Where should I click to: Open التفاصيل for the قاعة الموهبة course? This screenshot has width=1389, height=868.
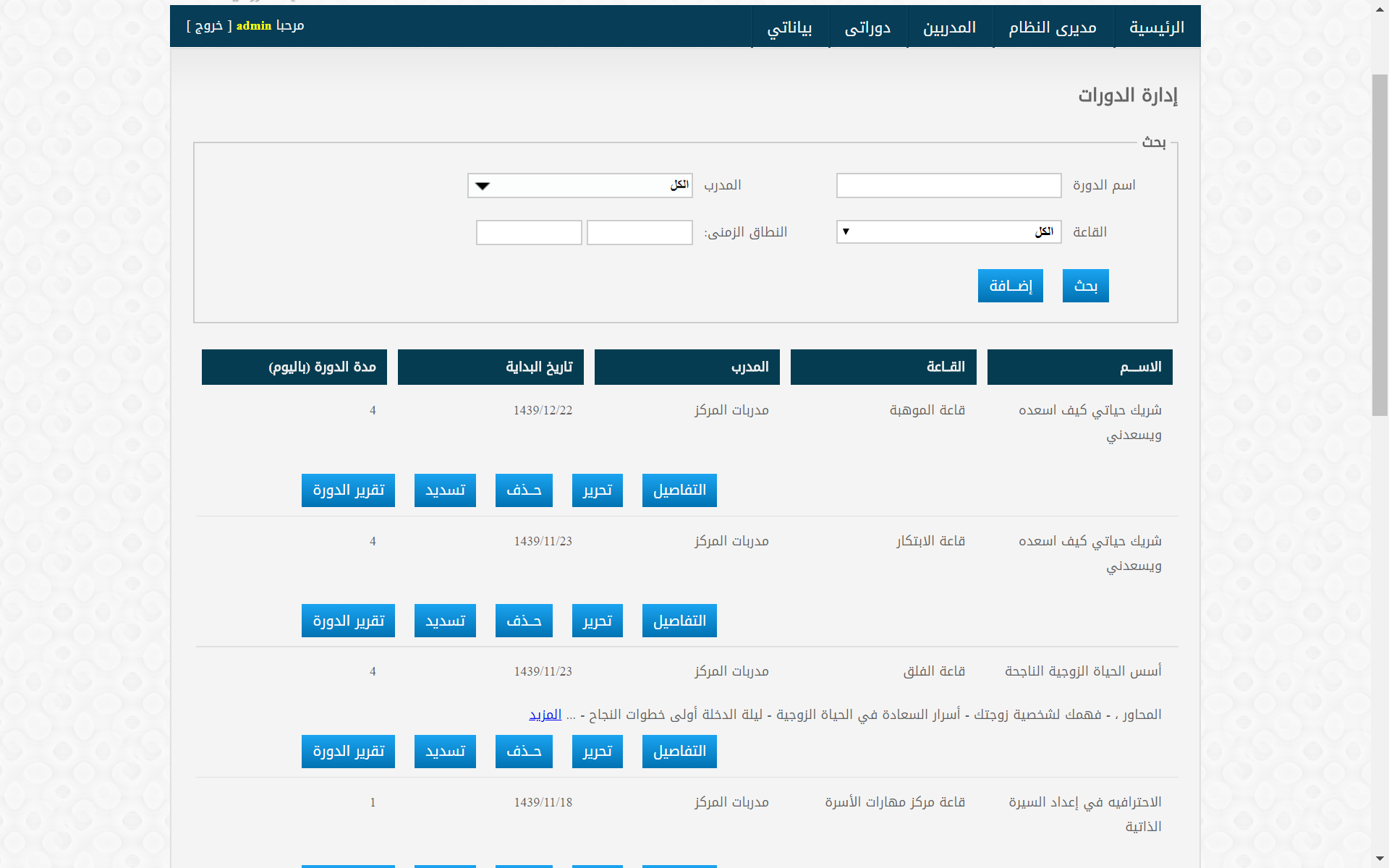coord(679,490)
